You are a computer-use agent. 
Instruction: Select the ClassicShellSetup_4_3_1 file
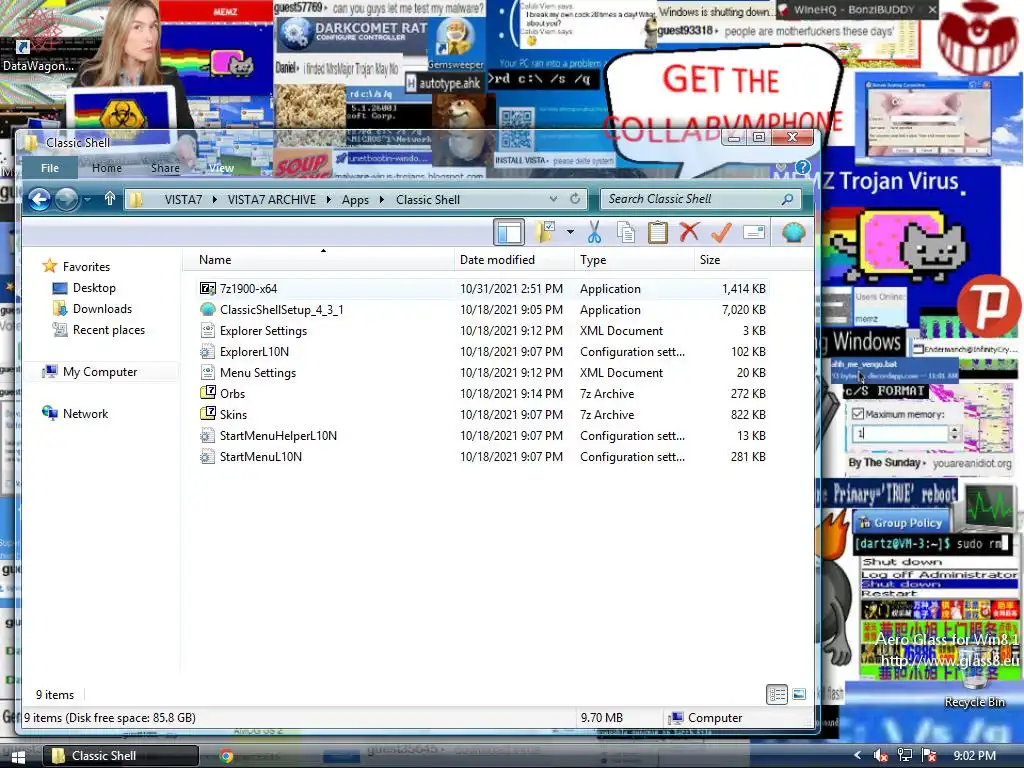[x=483, y=310]
